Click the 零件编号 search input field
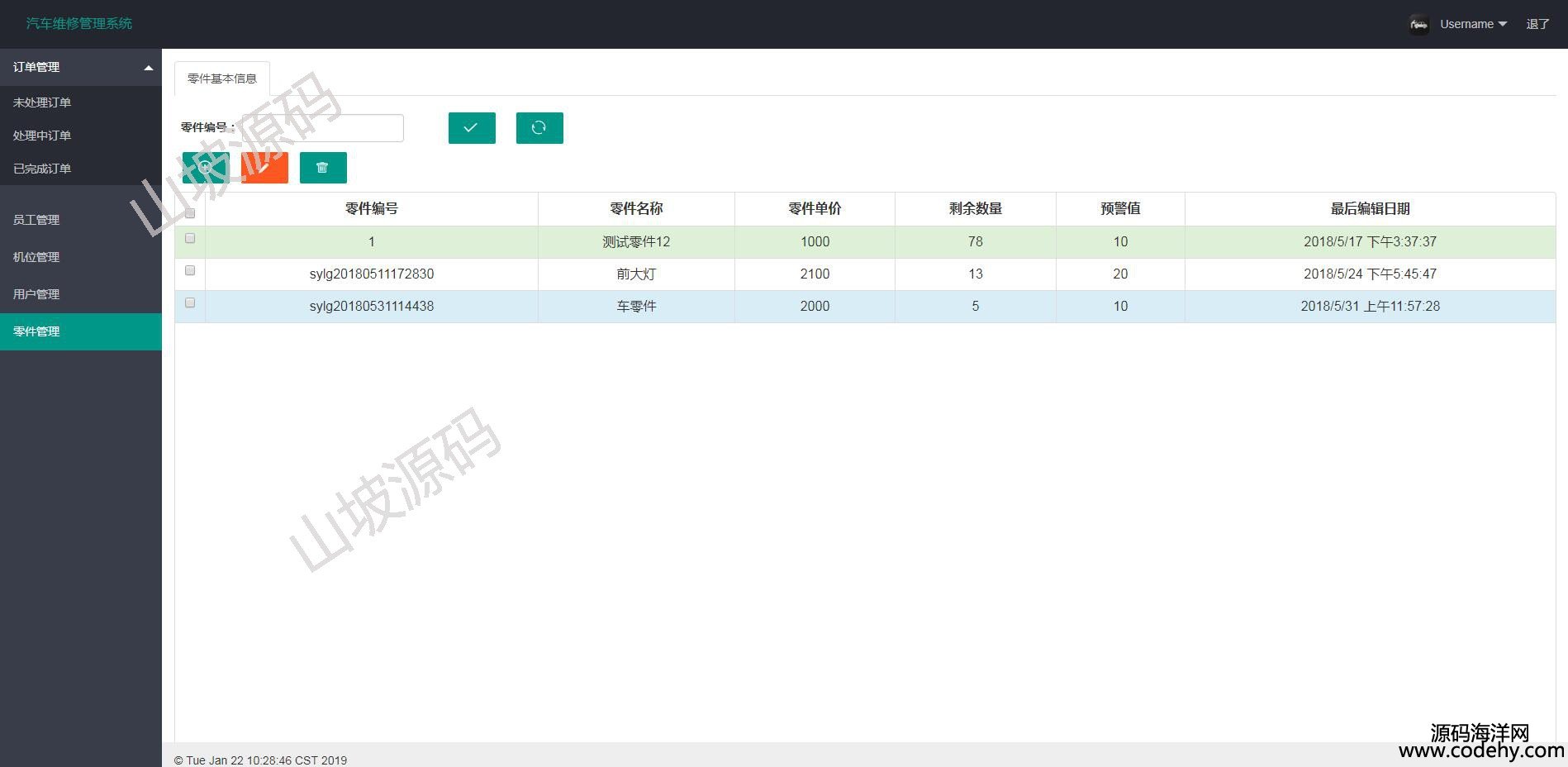 click(x=321, y=128)
